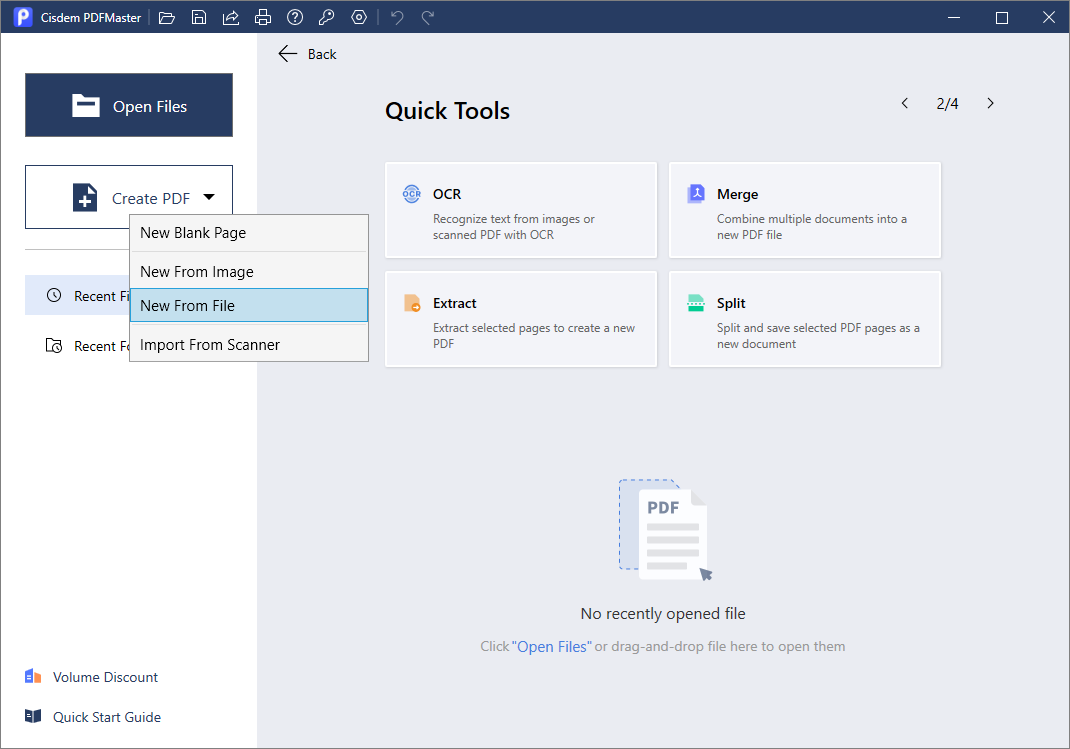Click the blue "Open Files" hyperlink
The height and width of the screenshot is (749, 1070).
(551, 647)
